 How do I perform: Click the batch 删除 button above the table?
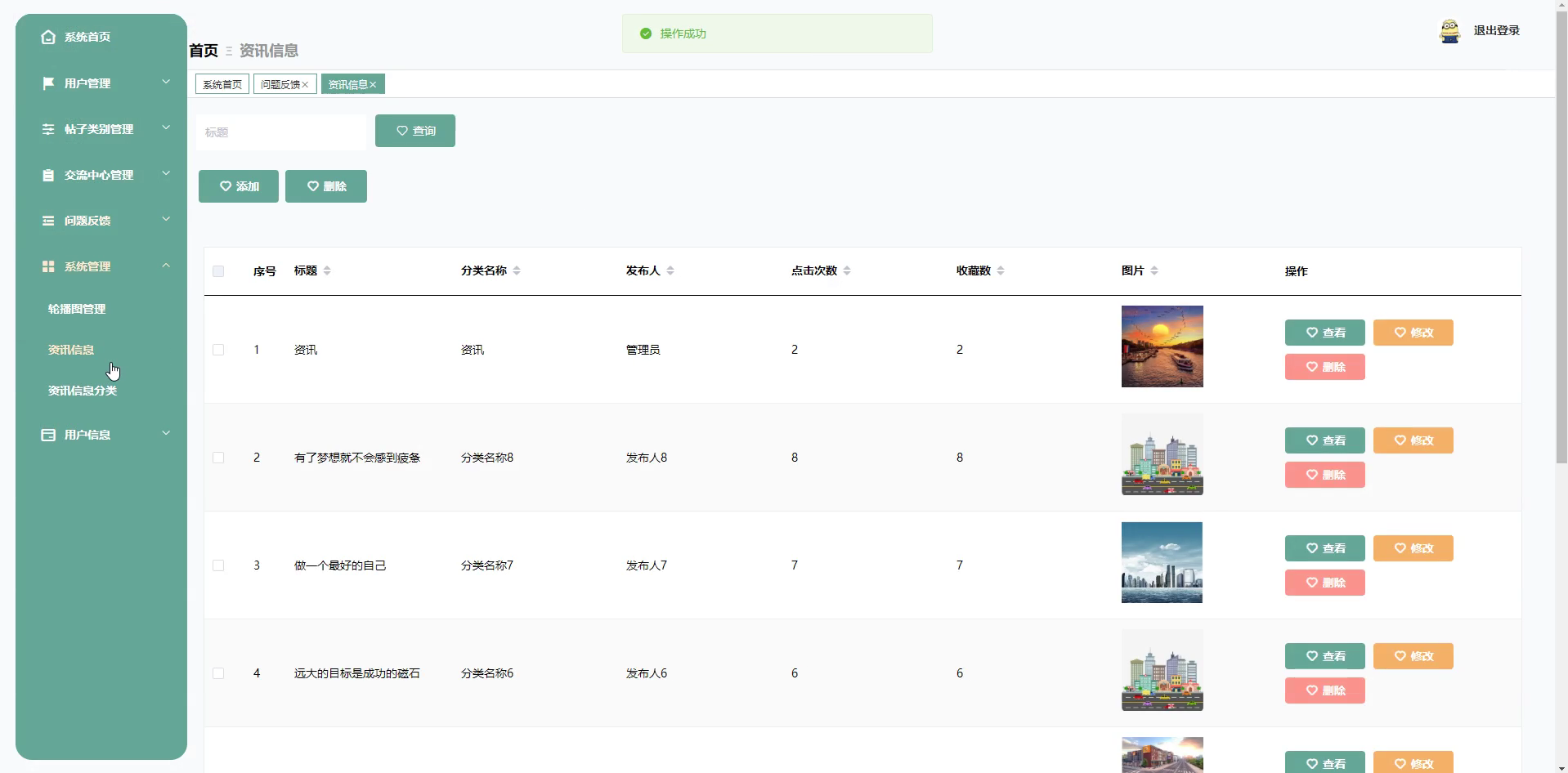click(326, 186)
